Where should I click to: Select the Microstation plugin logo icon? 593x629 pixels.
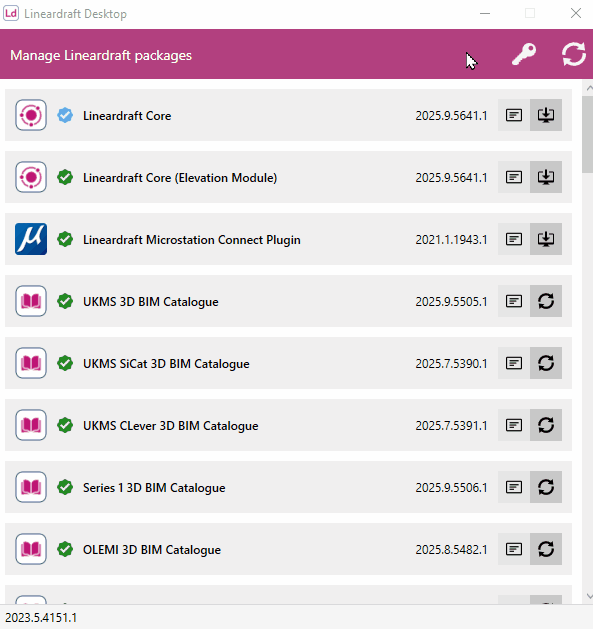tap(31, 239)
